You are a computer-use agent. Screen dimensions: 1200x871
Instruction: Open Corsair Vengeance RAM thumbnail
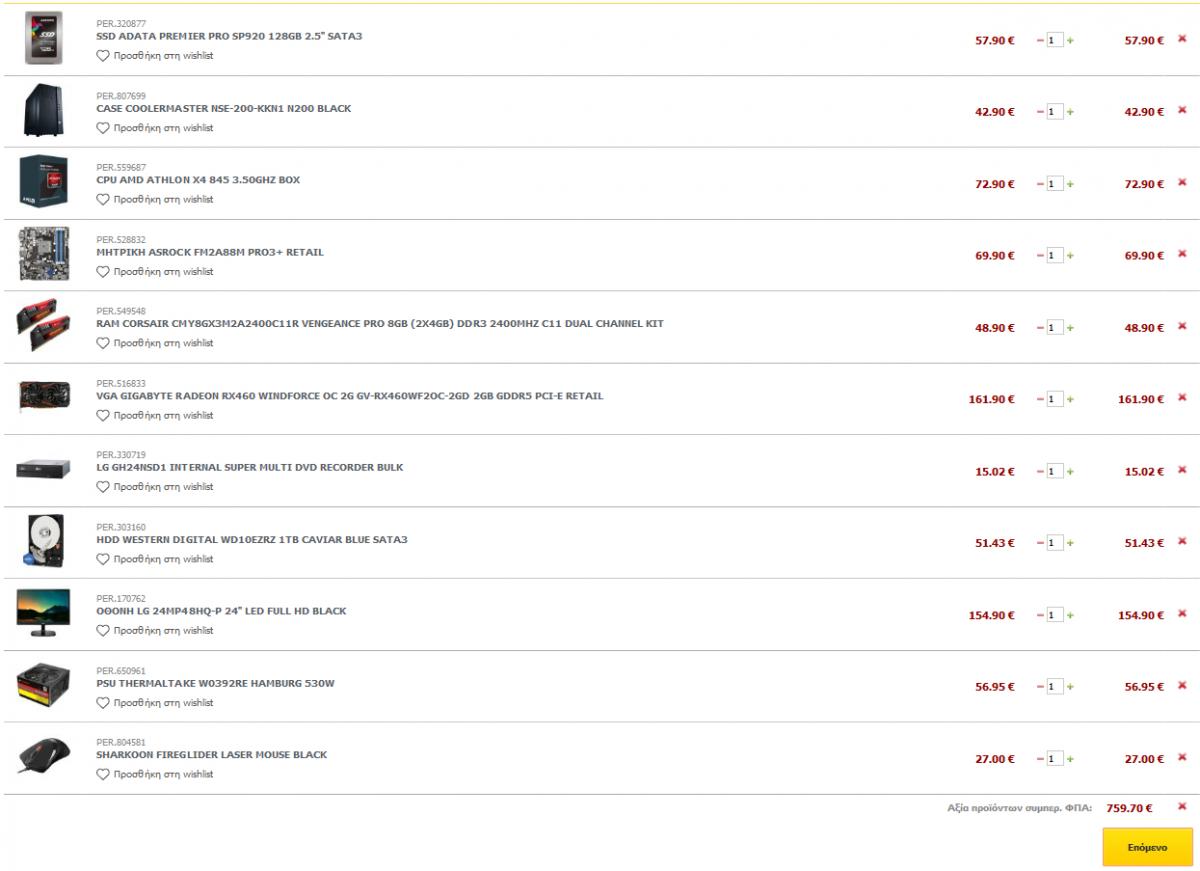[x=43, y=326]
